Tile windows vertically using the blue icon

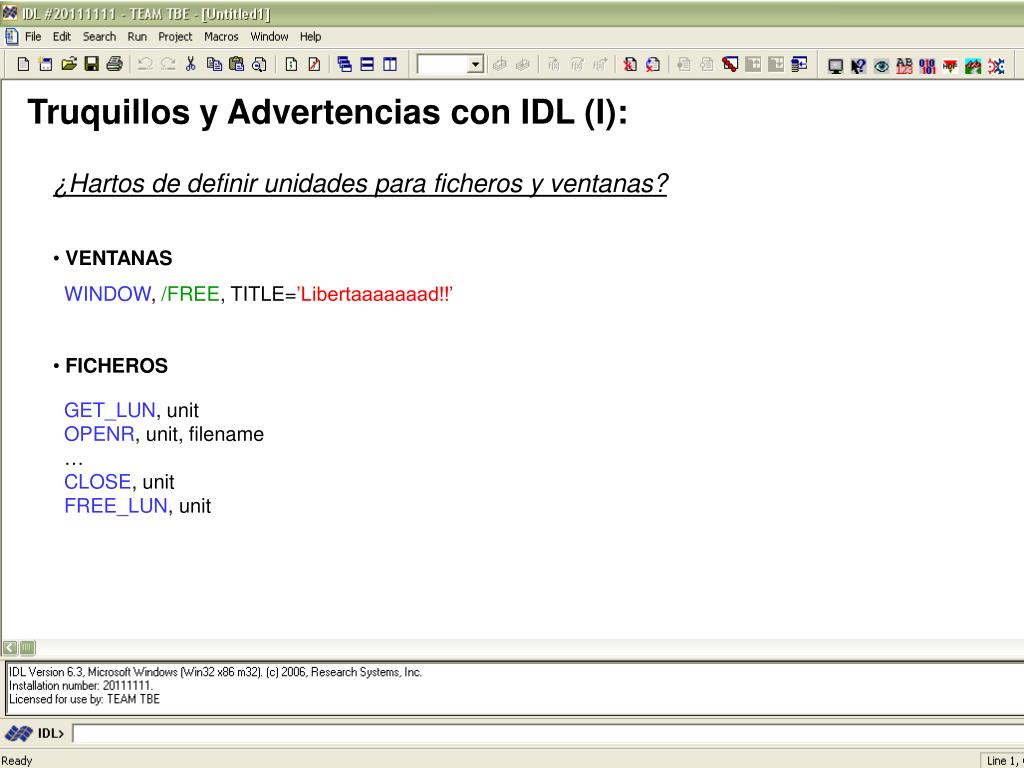click(390, 64)
